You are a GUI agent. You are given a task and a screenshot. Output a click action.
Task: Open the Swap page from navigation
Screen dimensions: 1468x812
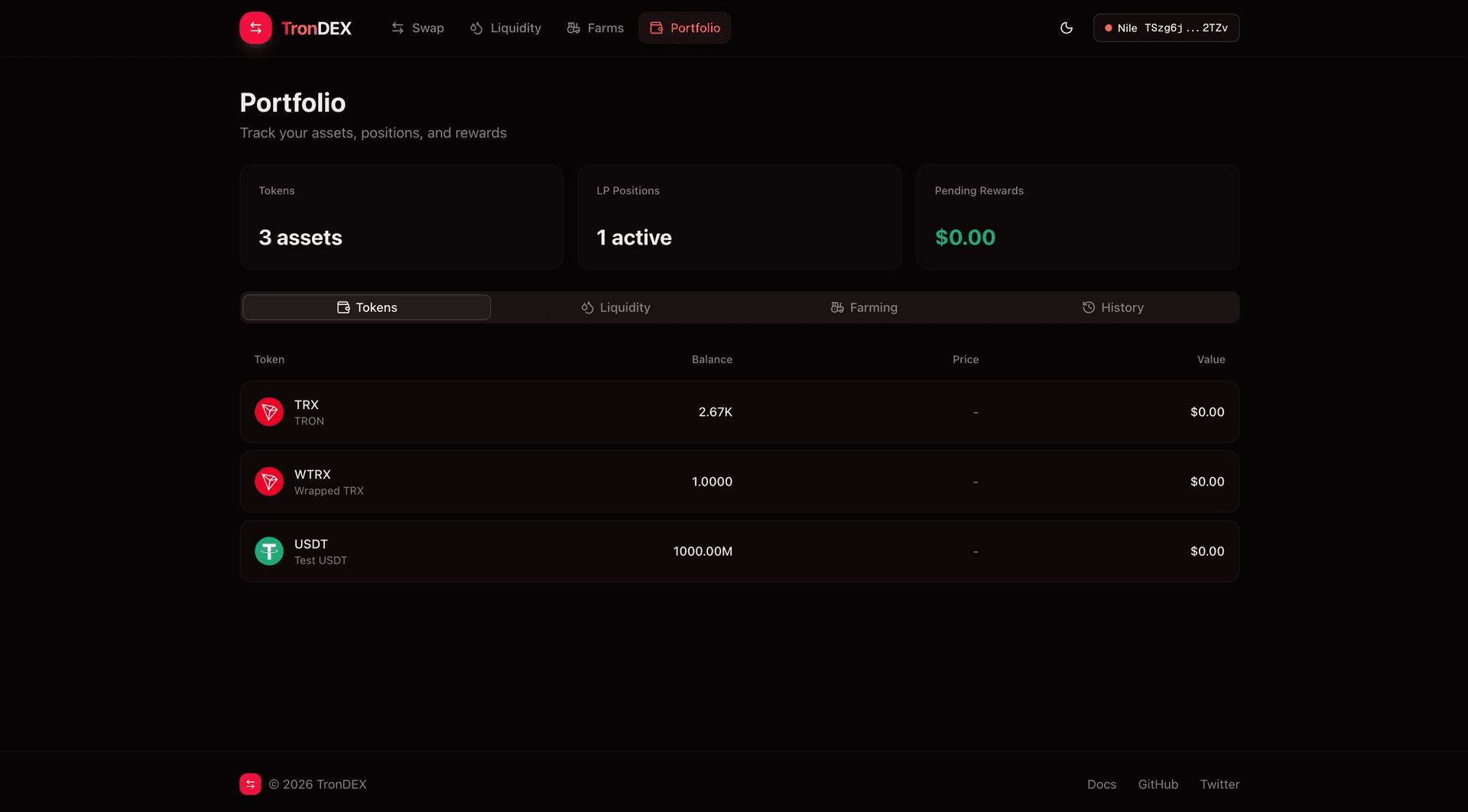(x=417, y=28)
